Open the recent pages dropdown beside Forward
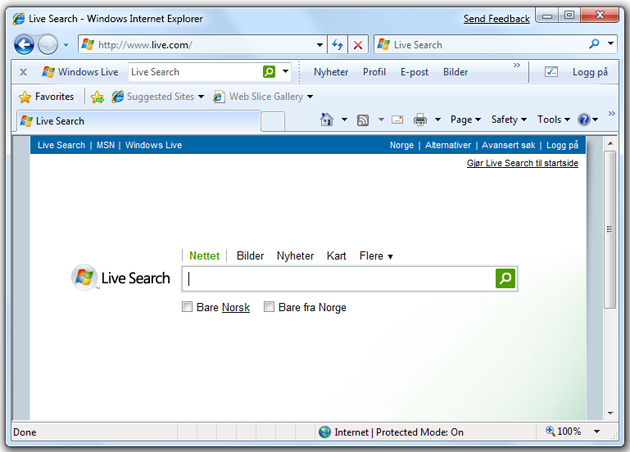 65,45
